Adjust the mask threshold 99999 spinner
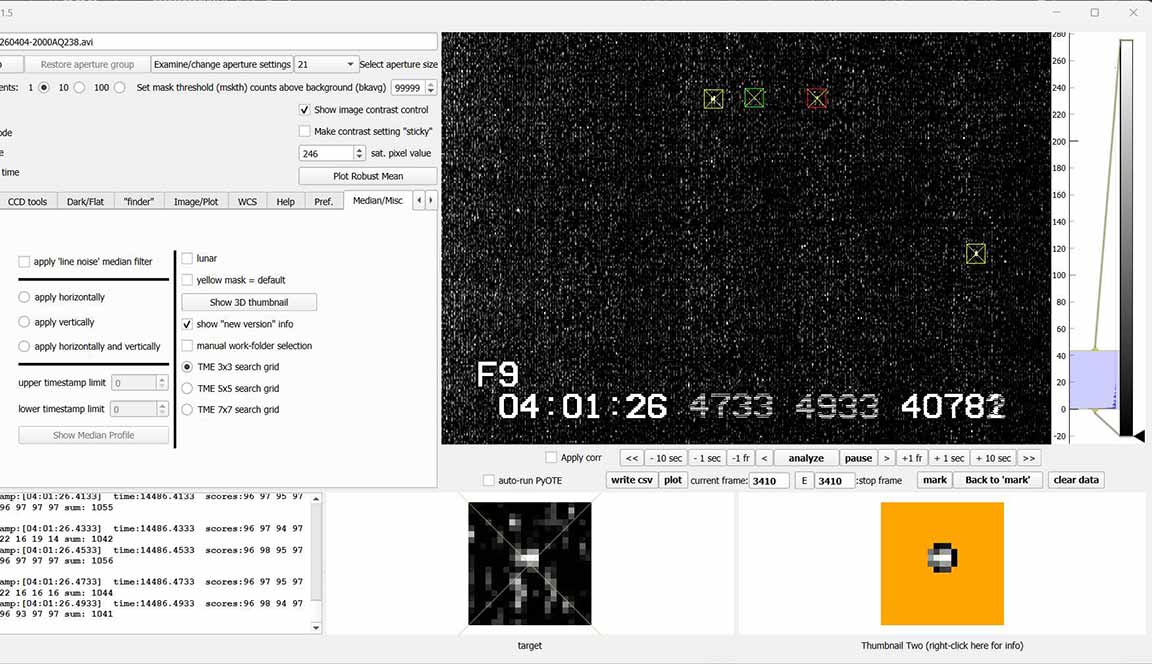 pos(431,88)
